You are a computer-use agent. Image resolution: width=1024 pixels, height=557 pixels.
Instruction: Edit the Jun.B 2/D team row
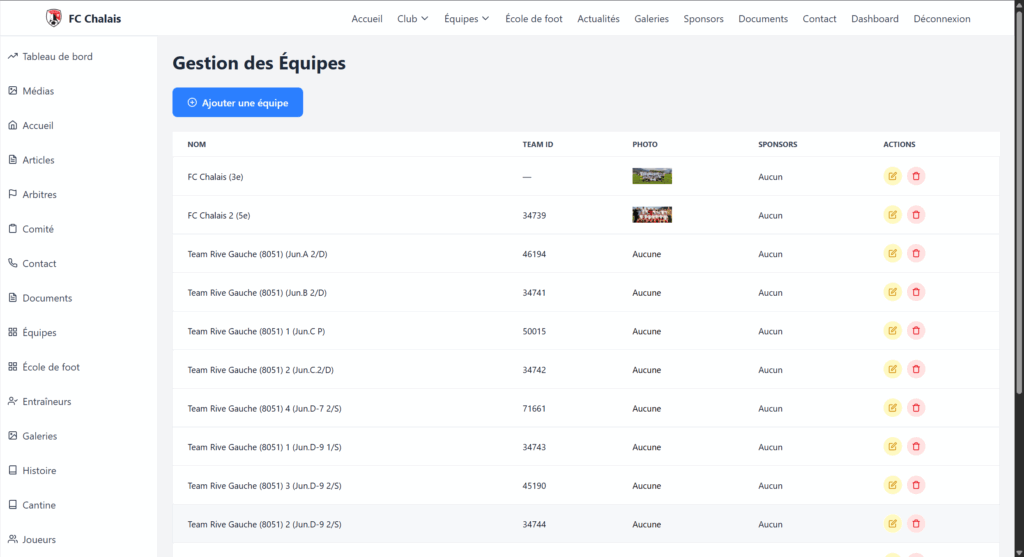pos(892,292)
